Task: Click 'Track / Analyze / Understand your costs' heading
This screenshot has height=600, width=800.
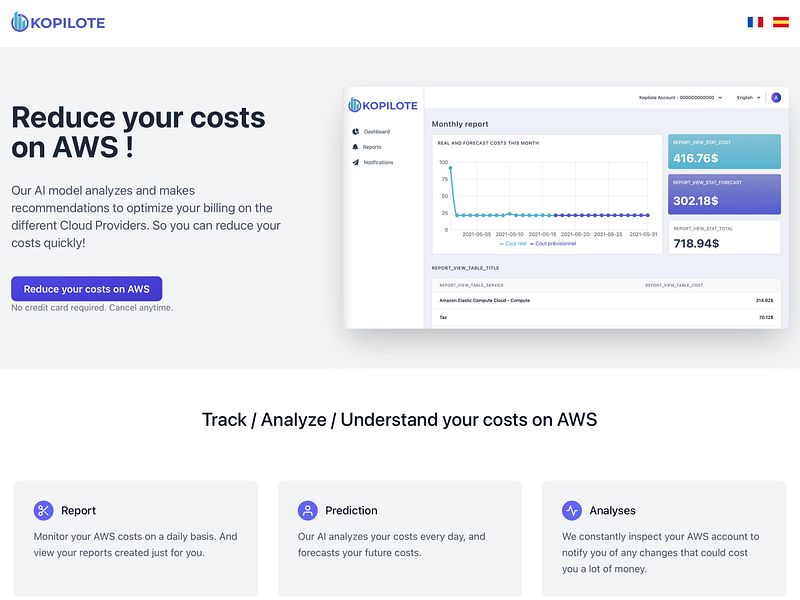Action: (x=399, y=419)
